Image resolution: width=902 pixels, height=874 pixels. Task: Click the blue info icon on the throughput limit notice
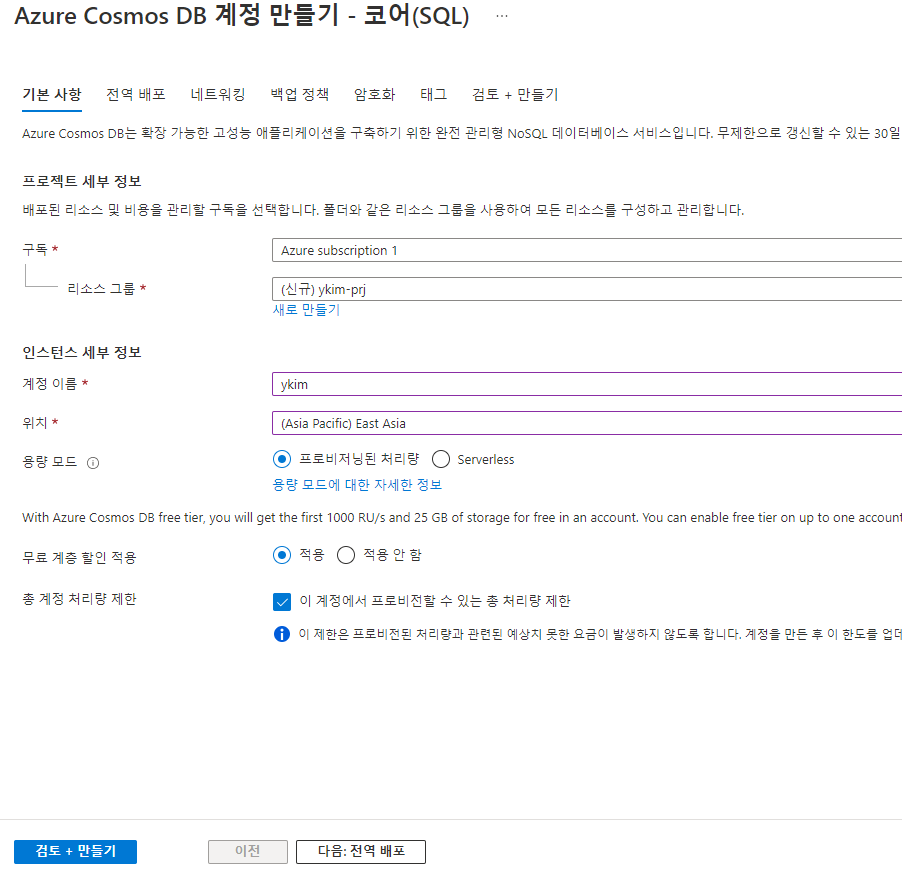click(x=282, y=634)
